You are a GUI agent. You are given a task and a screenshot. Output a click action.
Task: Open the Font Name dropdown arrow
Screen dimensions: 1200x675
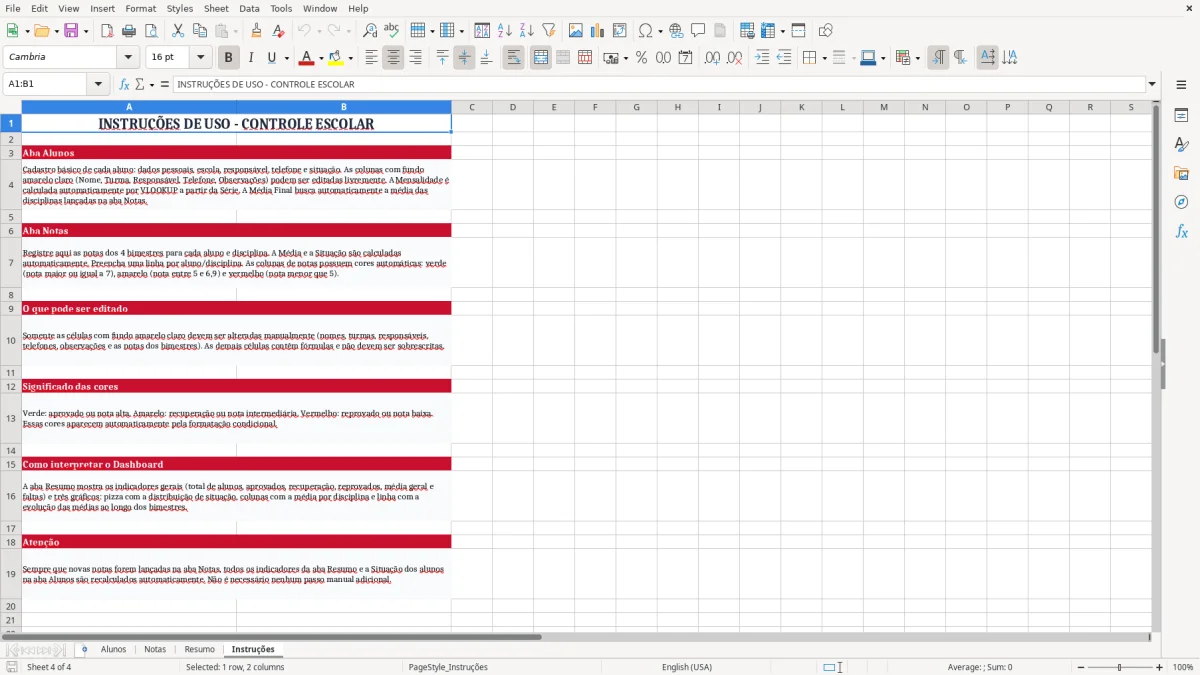click(127, 58)
